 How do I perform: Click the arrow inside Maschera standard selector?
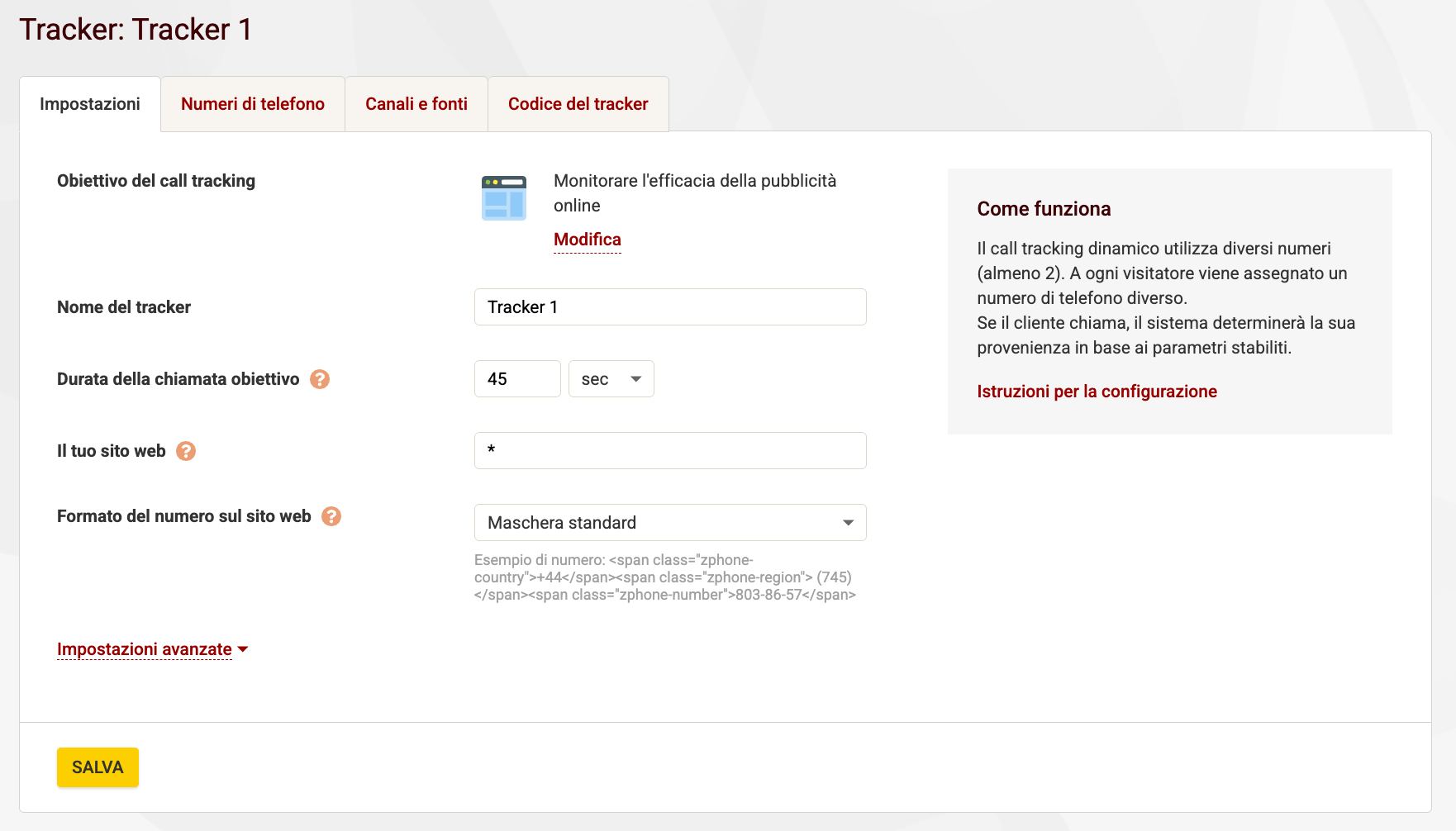click(848, 522)
